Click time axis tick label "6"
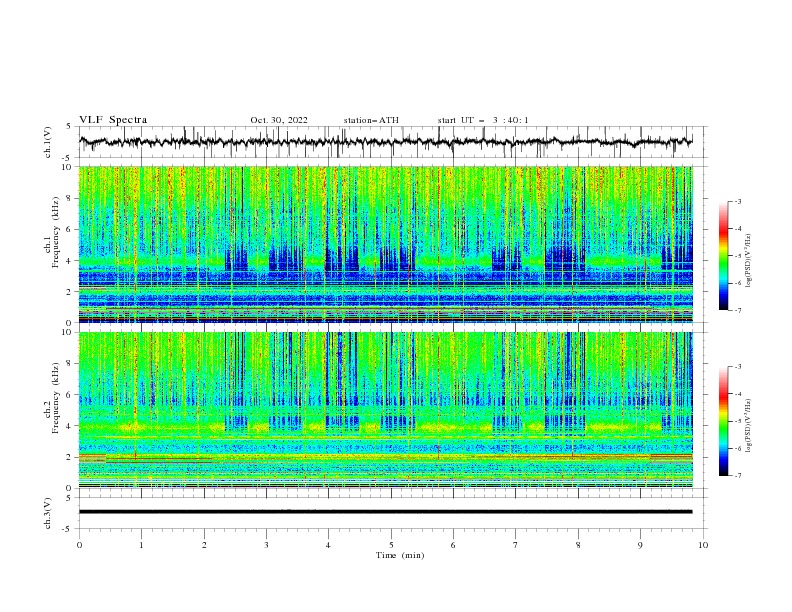This screenshot has height=612, width=792. 453,545
